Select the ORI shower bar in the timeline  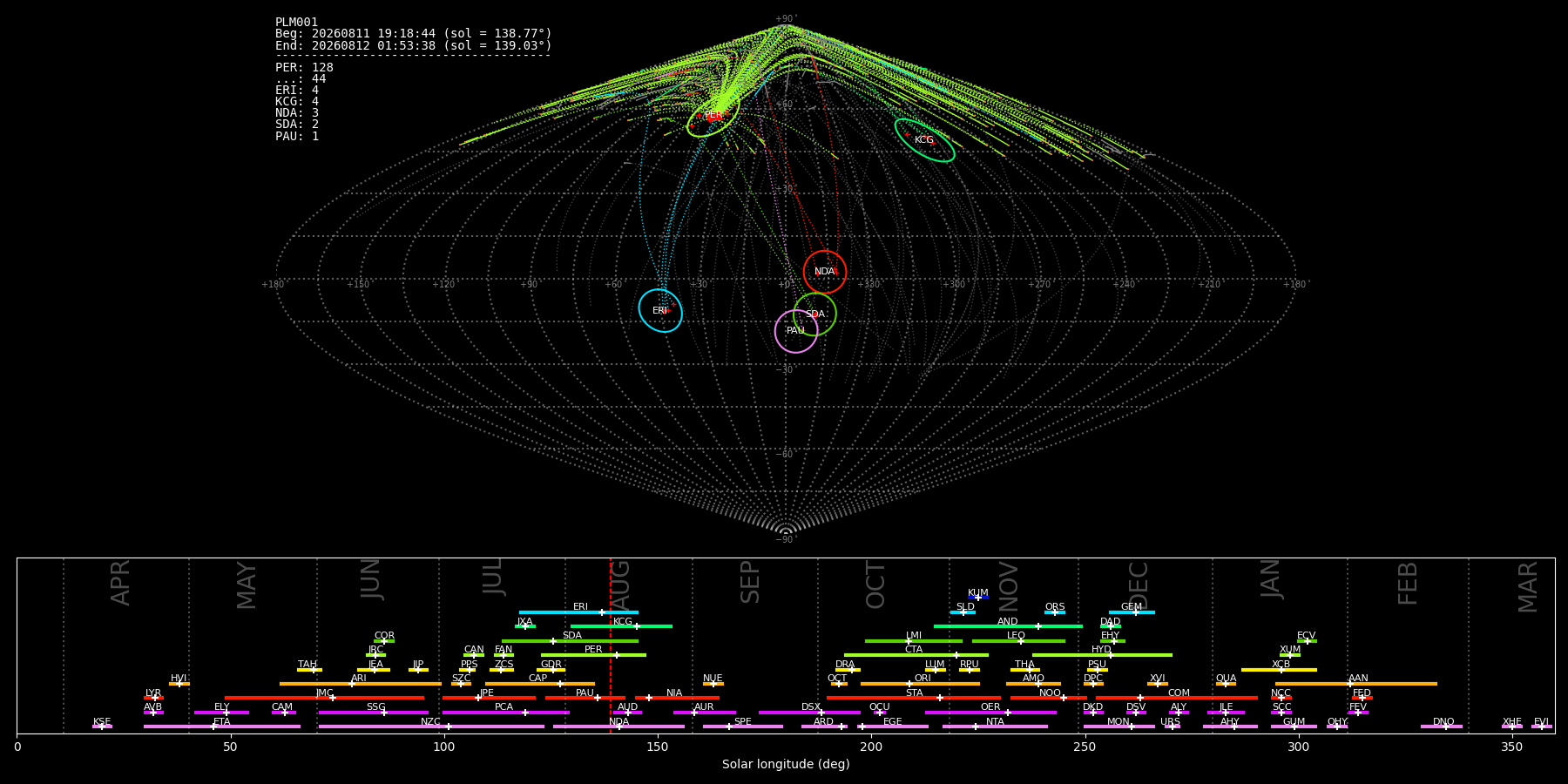(920, 683)
